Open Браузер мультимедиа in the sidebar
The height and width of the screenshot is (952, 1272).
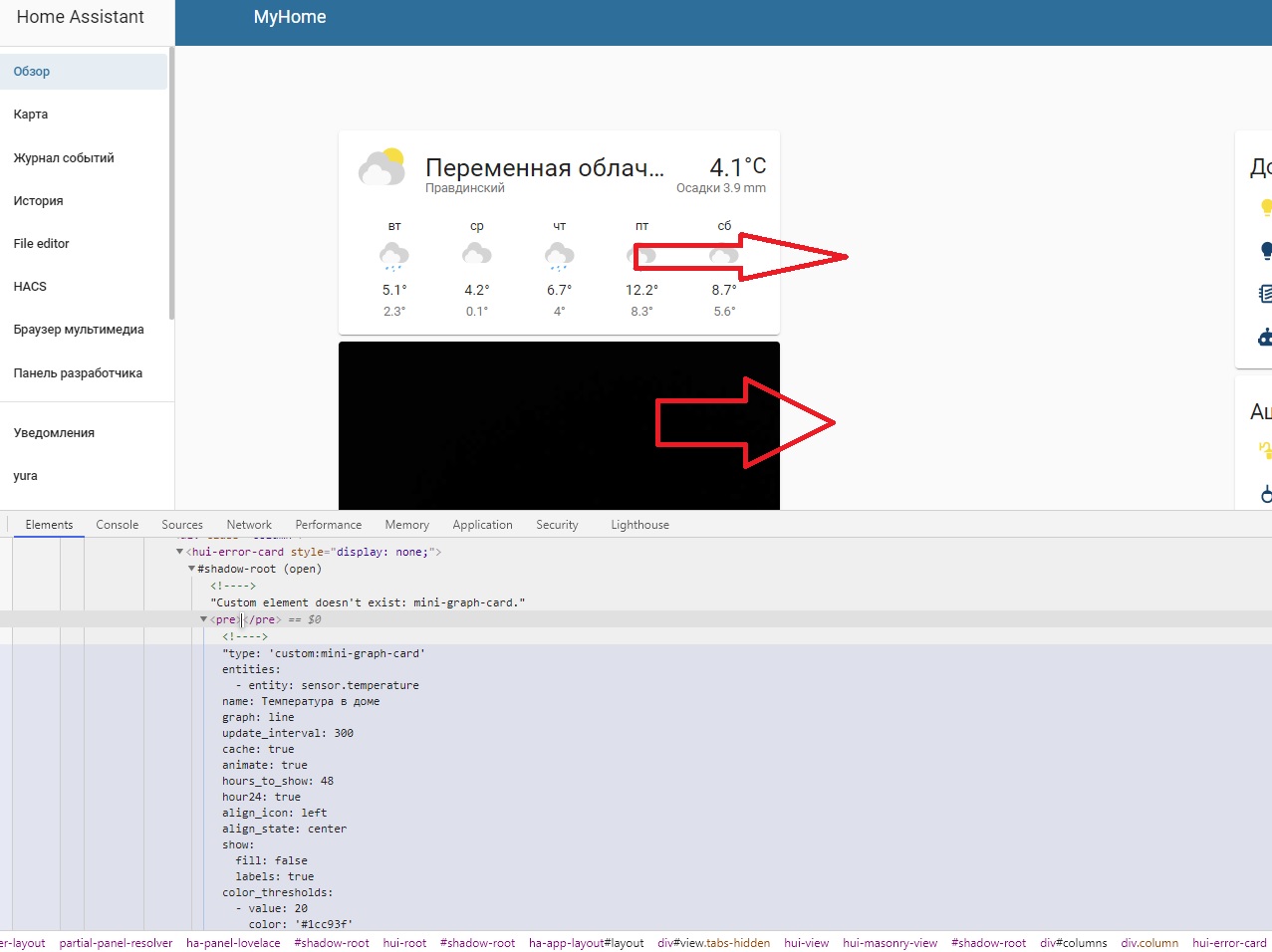pos(84,330)
